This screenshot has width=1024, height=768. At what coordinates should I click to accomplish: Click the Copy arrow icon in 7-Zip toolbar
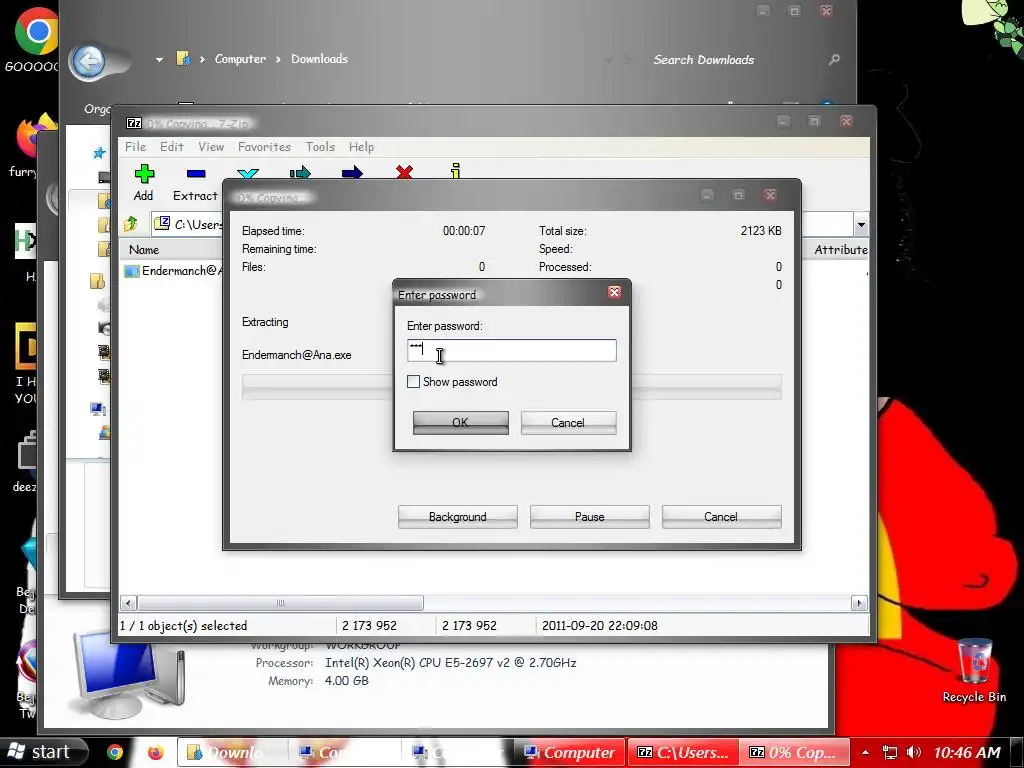(x=300, y=172)
